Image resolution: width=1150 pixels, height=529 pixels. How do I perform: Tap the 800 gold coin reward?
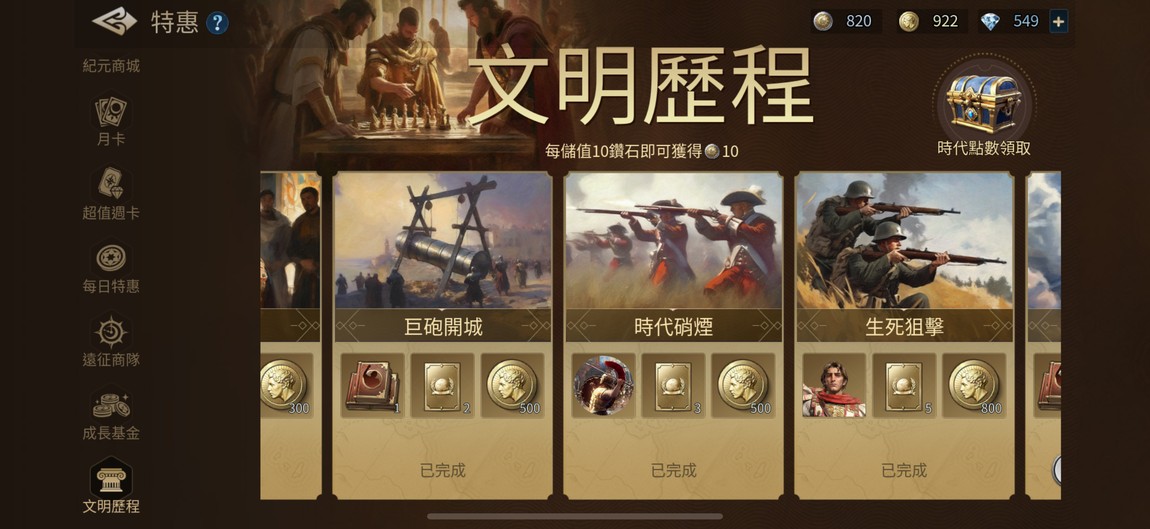(974, 386)
